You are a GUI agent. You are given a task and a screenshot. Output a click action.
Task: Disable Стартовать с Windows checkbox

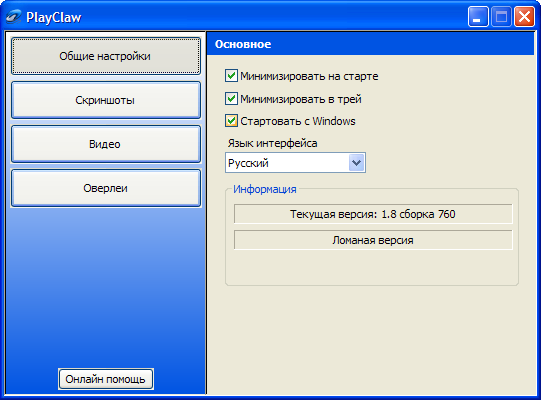click(x=231, y=121)
